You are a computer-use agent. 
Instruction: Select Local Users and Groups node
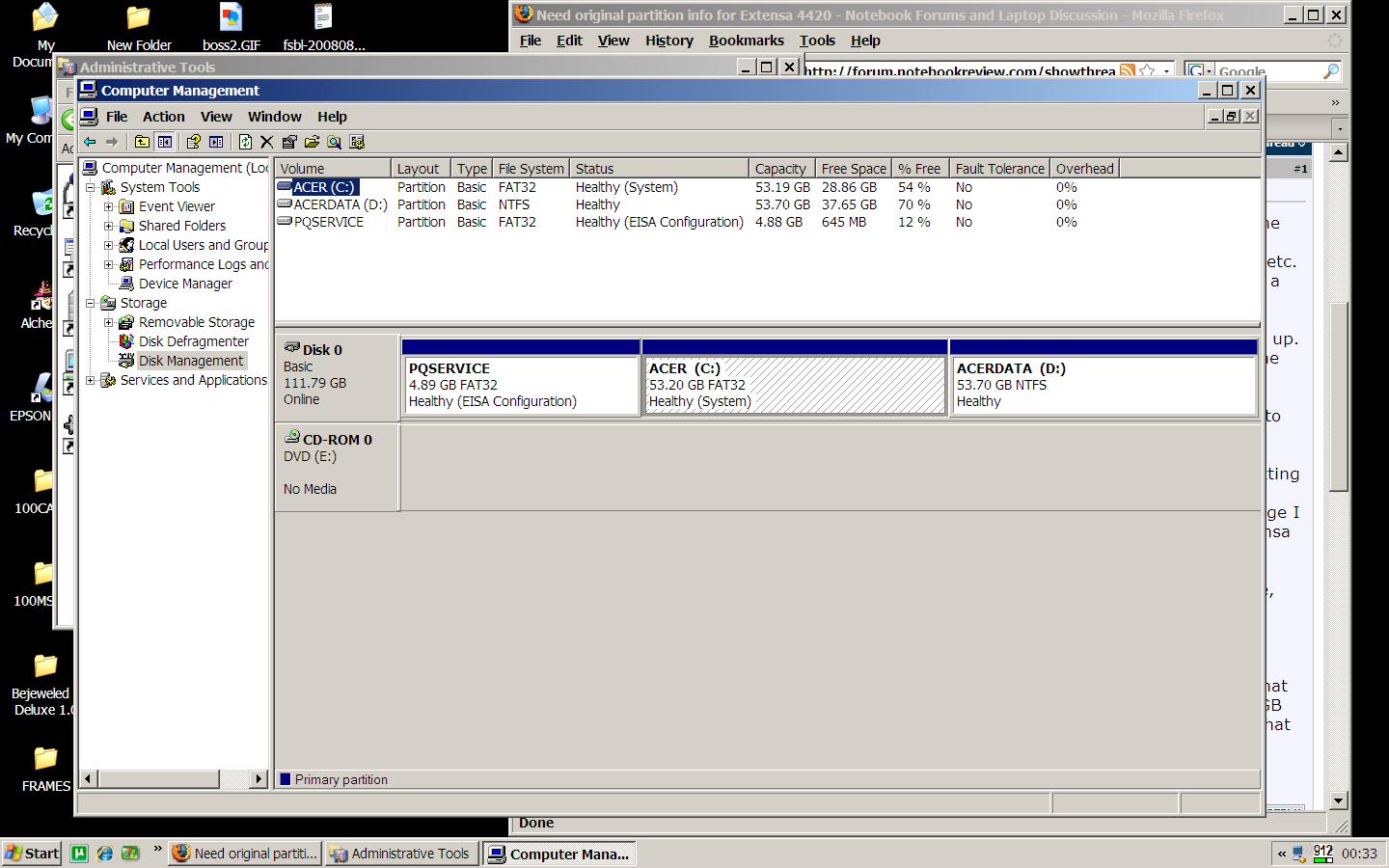pyautogui.click(x=203, y=245)
